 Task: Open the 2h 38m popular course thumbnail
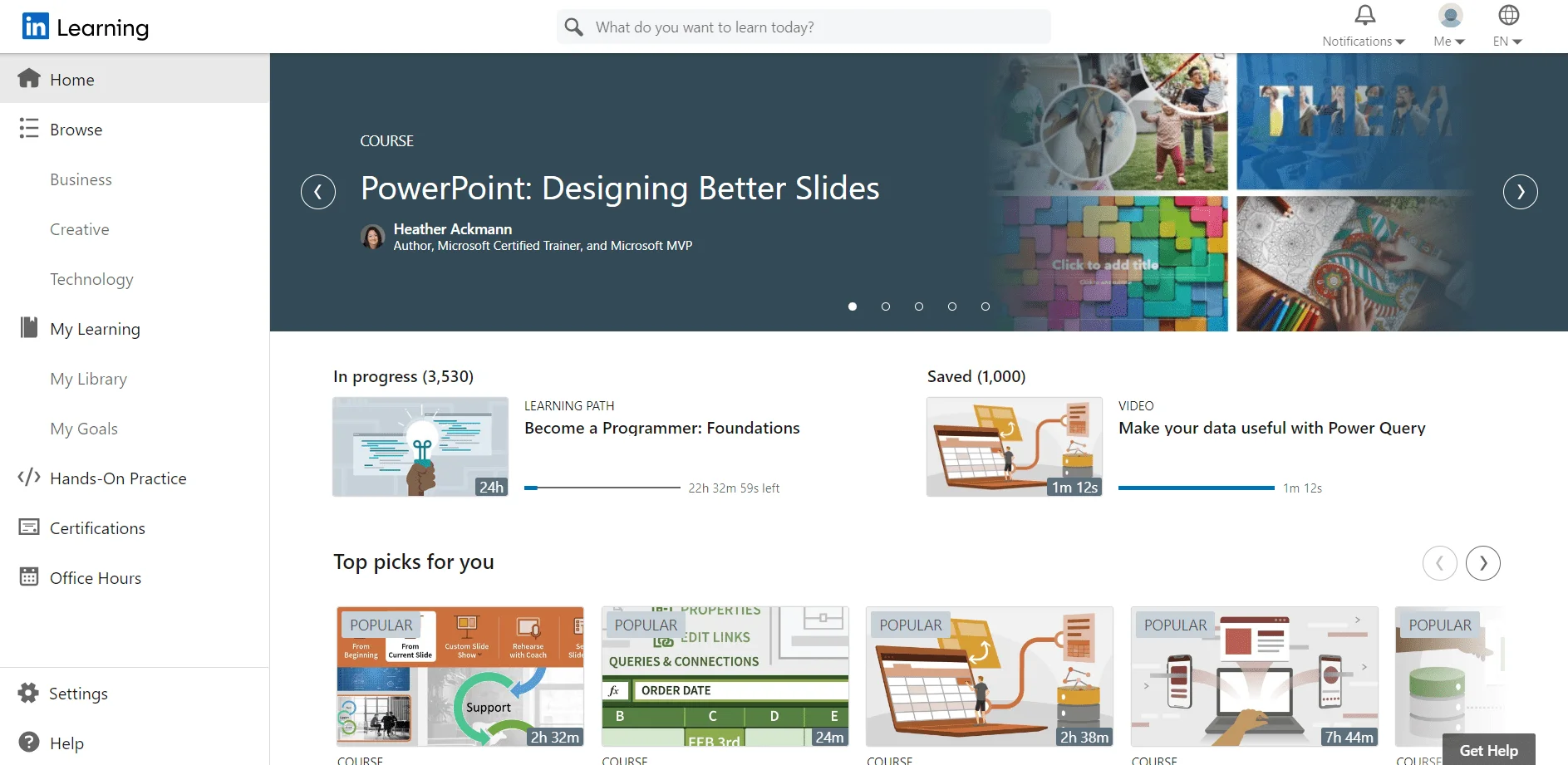(x=990, y=676)
